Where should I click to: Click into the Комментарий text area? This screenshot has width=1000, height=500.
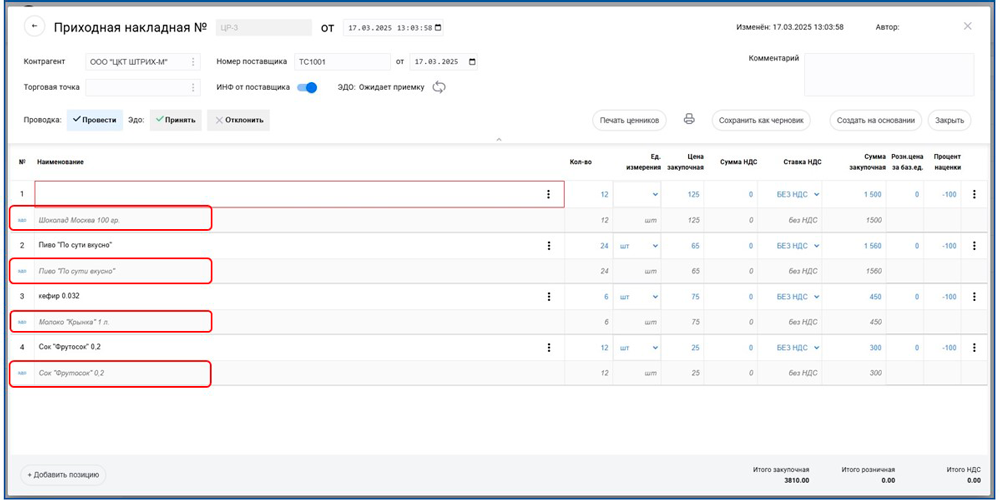click(x=888, y=75)
